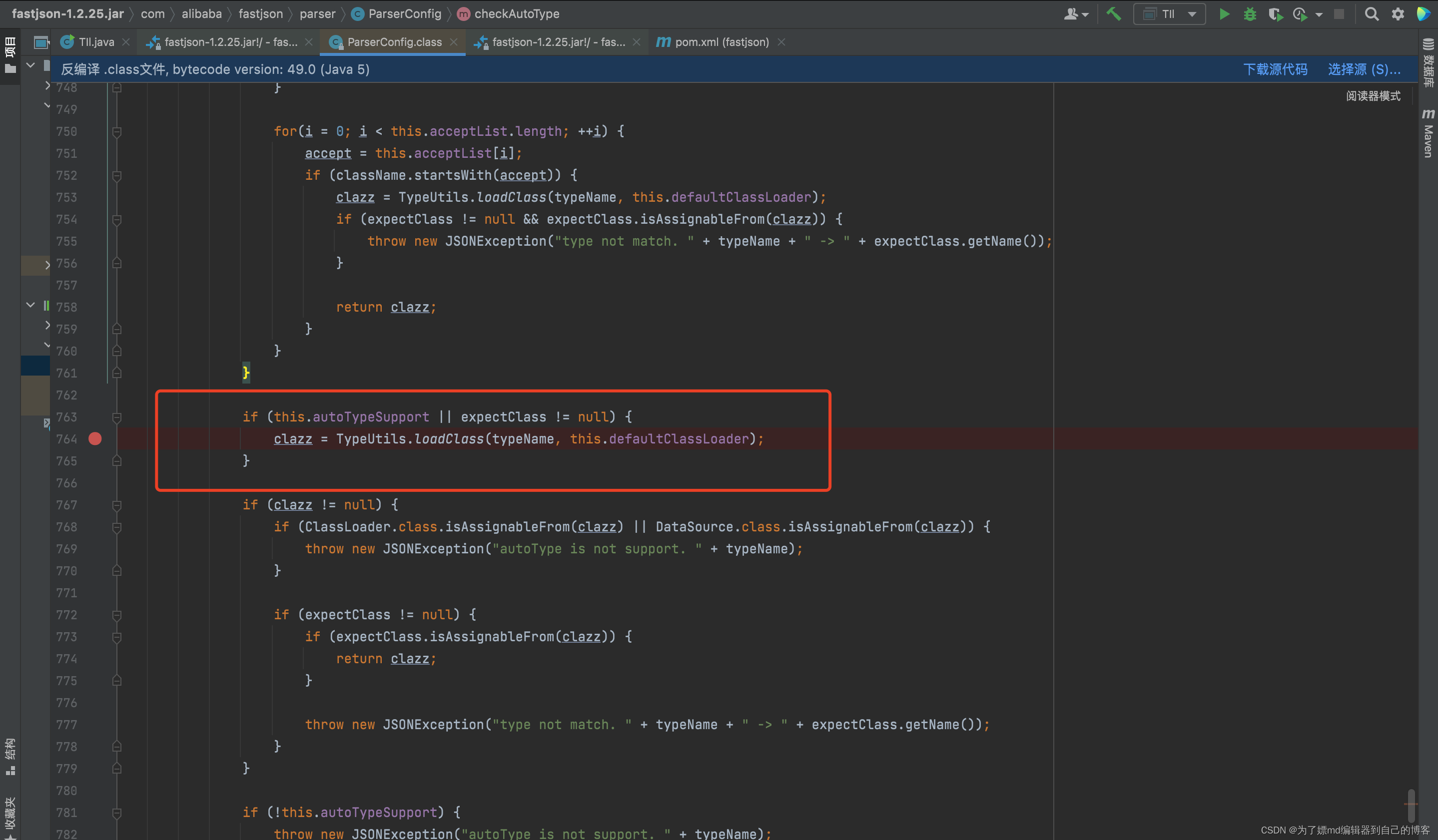The image size is (1438, 840).
Task: Click fastjson-1.2.25.jar in the breadcrumb
Action: [x=67, y=13]
